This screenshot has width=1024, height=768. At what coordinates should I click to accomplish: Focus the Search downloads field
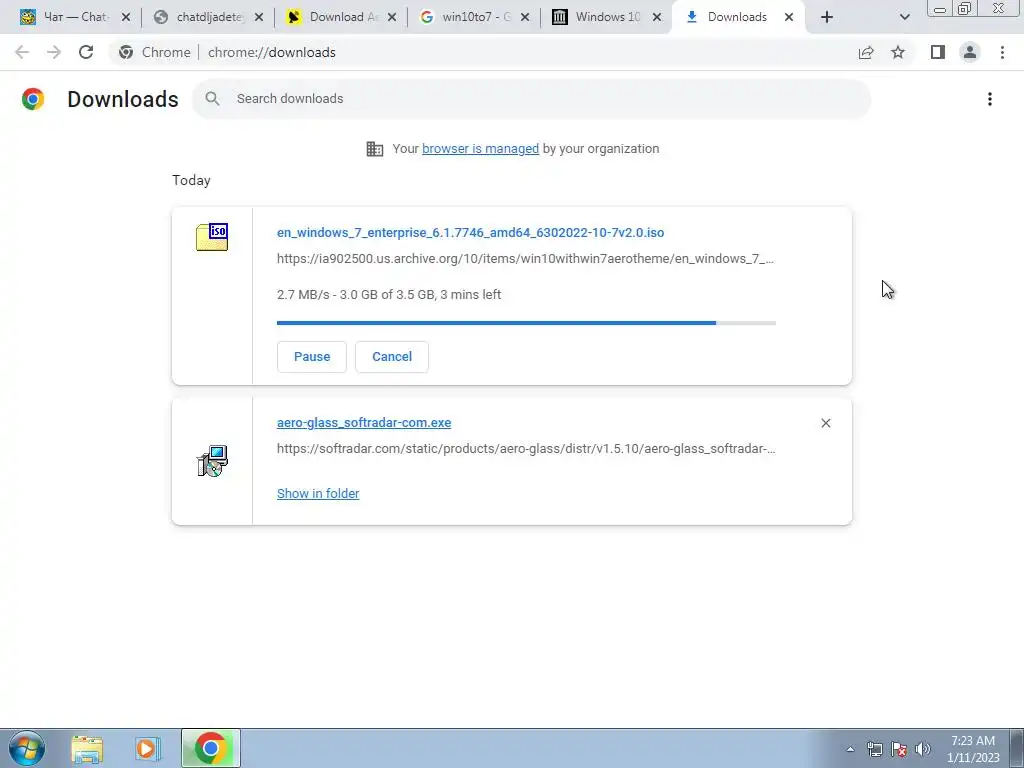click(532, 99)
